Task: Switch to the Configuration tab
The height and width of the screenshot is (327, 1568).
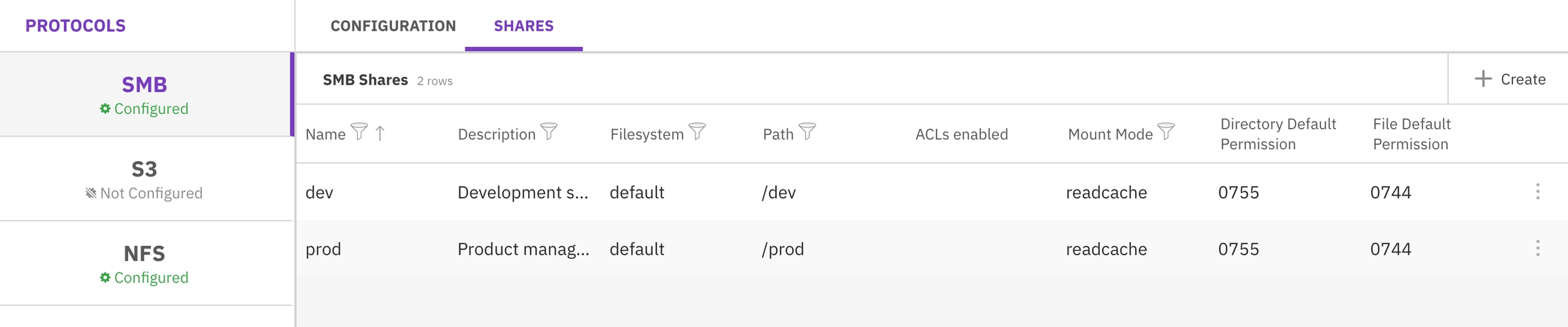Action: (393, 26)
